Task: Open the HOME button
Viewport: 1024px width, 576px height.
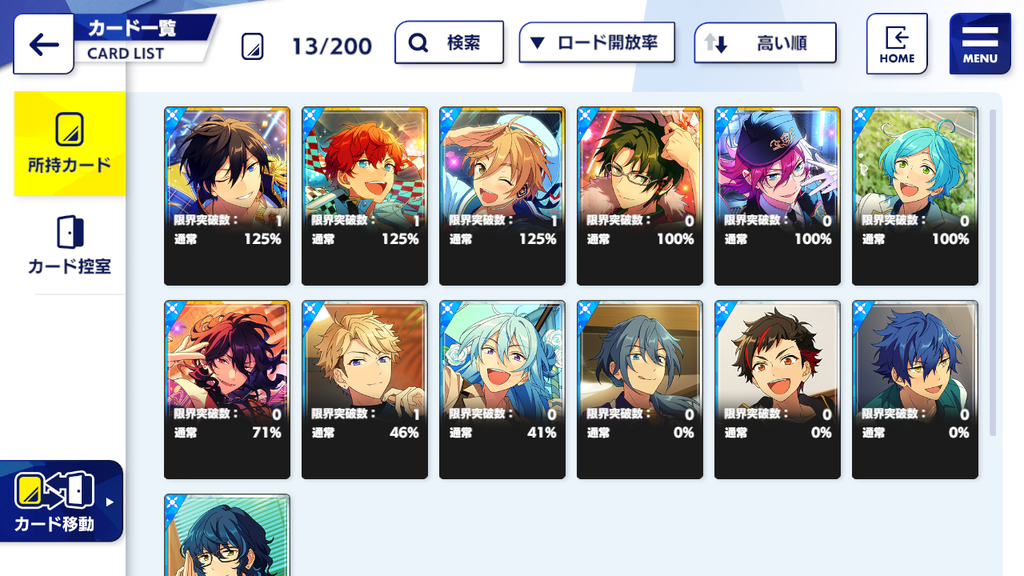Action: point(897,44)
